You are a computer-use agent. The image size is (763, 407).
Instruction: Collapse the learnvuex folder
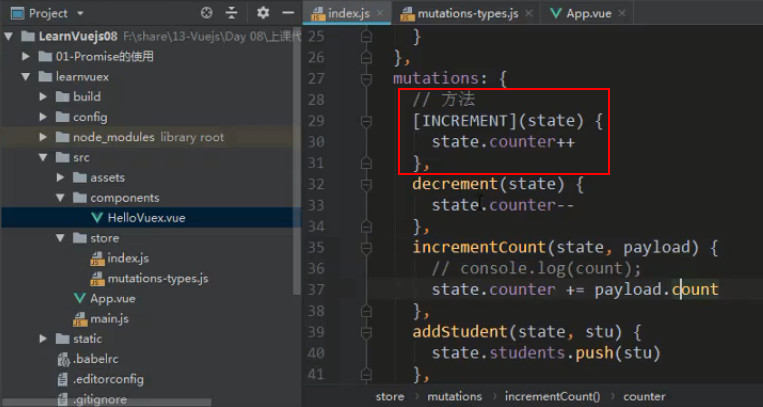click(x=25, y=77)
